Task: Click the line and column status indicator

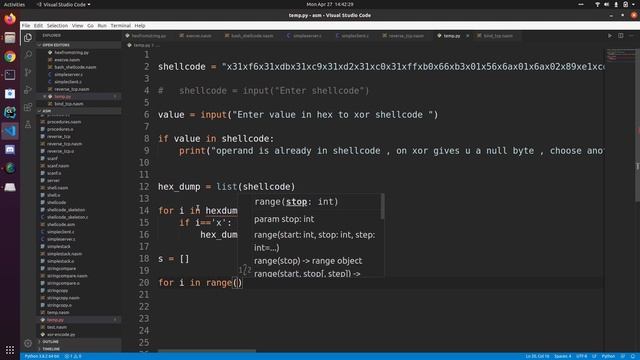Action: pos(537,356)
